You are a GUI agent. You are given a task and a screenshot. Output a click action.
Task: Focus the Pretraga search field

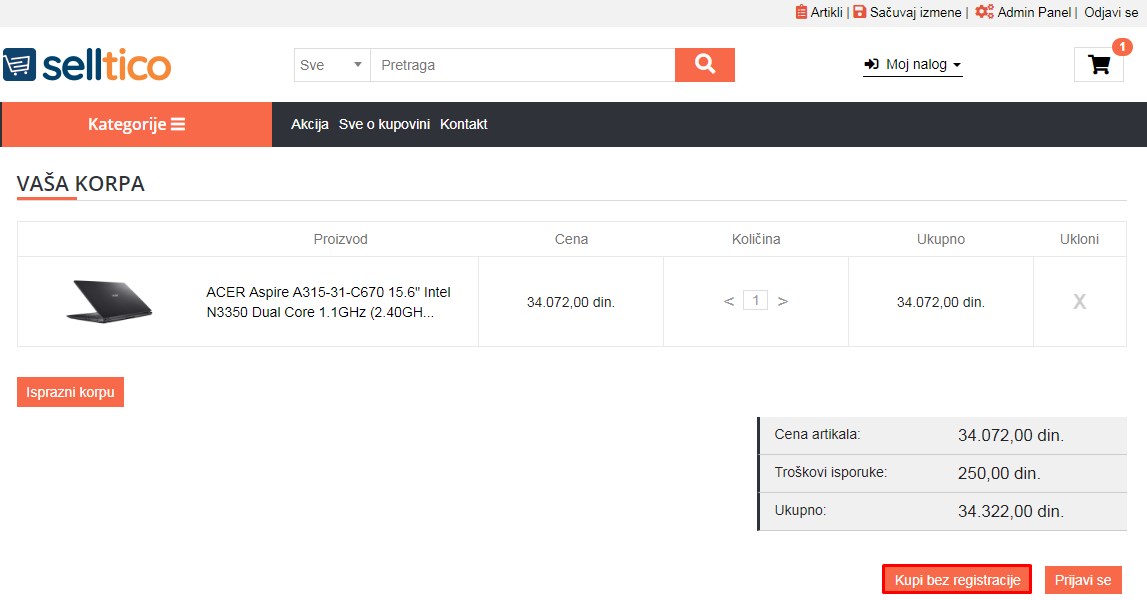point(522,65)
